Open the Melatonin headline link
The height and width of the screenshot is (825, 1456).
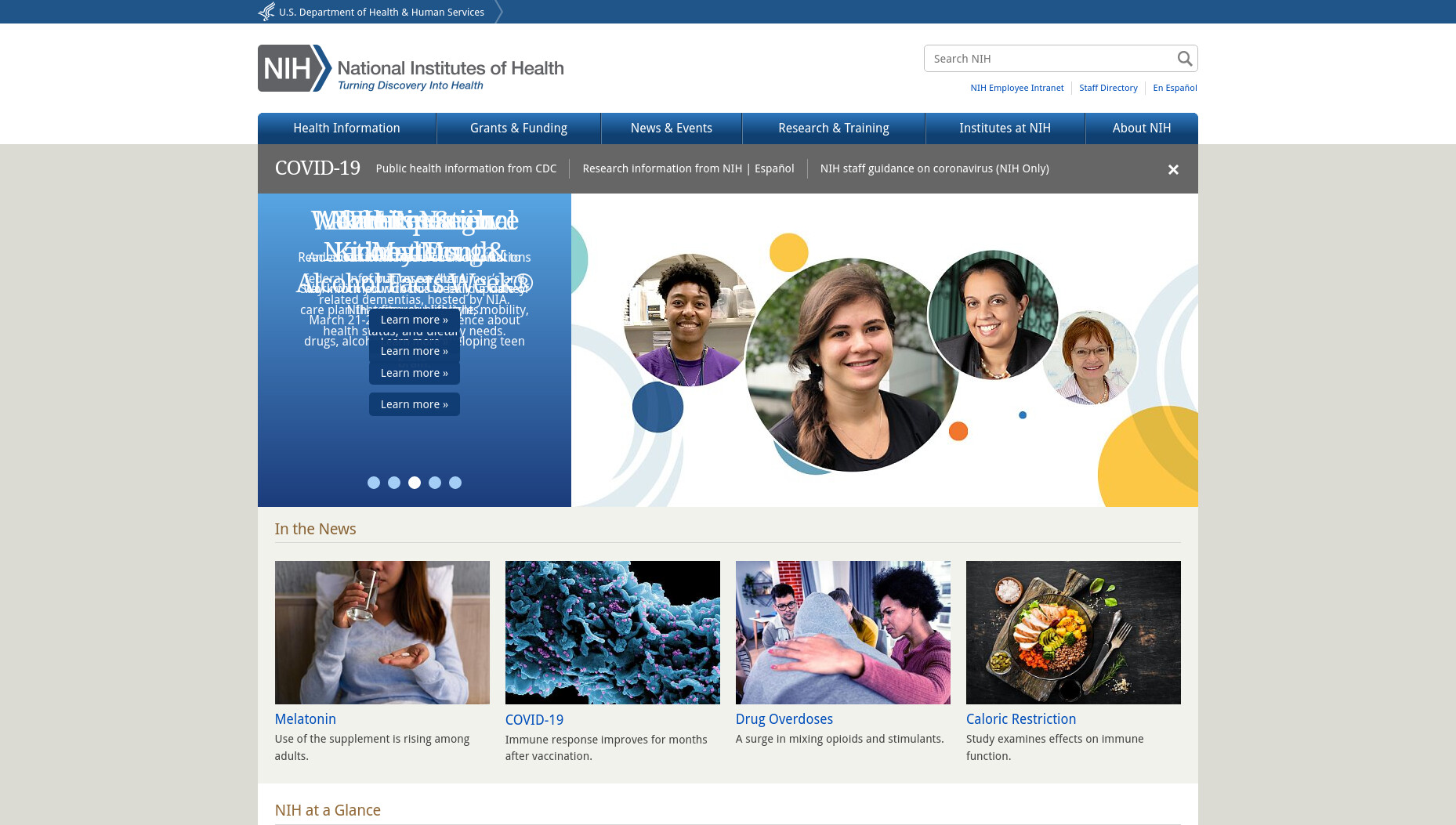[306, 718]
